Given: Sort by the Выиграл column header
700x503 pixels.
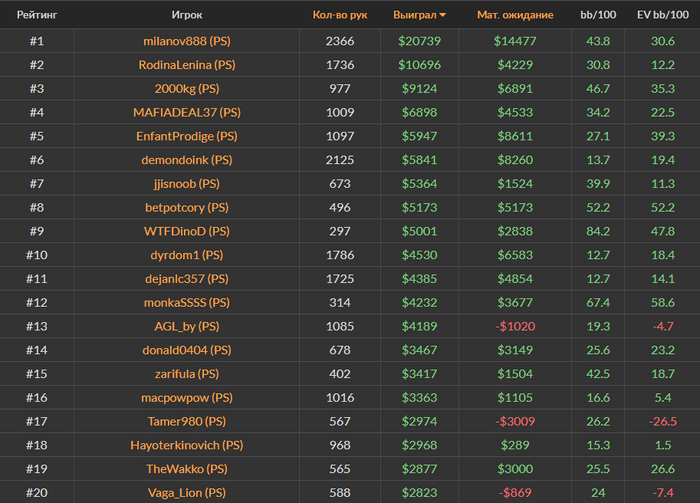Looking at the screenshot, I should click(x=419, y=15).
